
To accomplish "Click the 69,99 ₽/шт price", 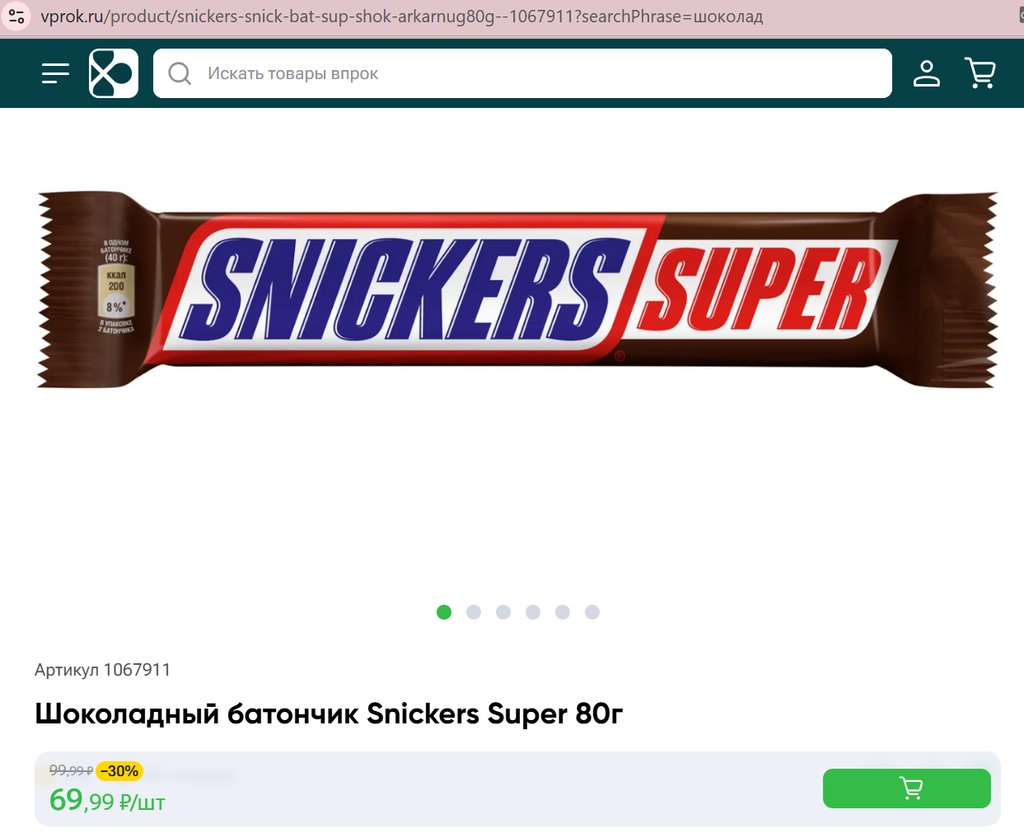I will tap(107, 800).
